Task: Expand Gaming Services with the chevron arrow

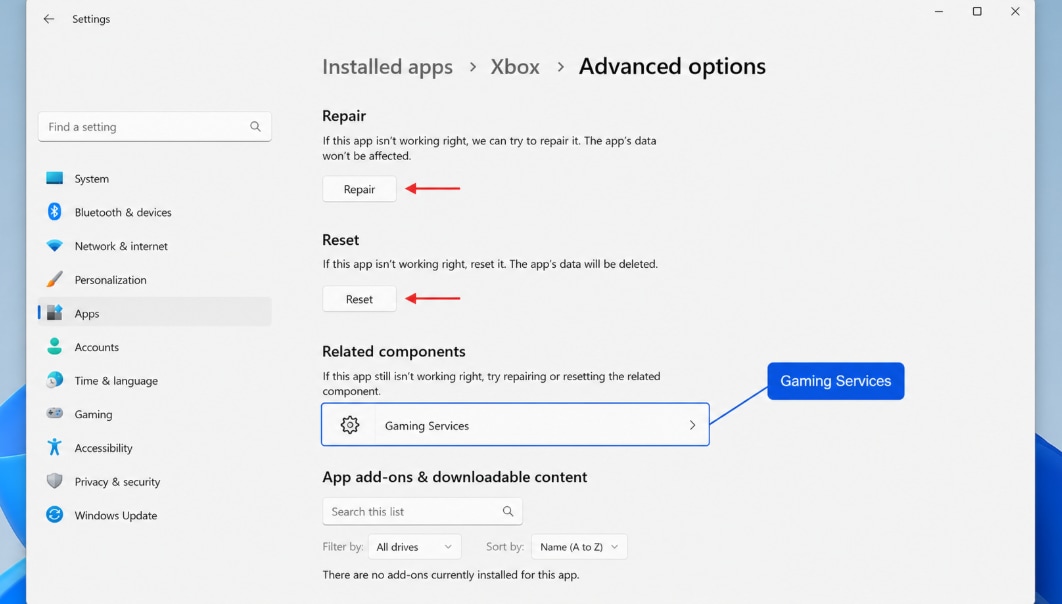Action: [692, 425]
